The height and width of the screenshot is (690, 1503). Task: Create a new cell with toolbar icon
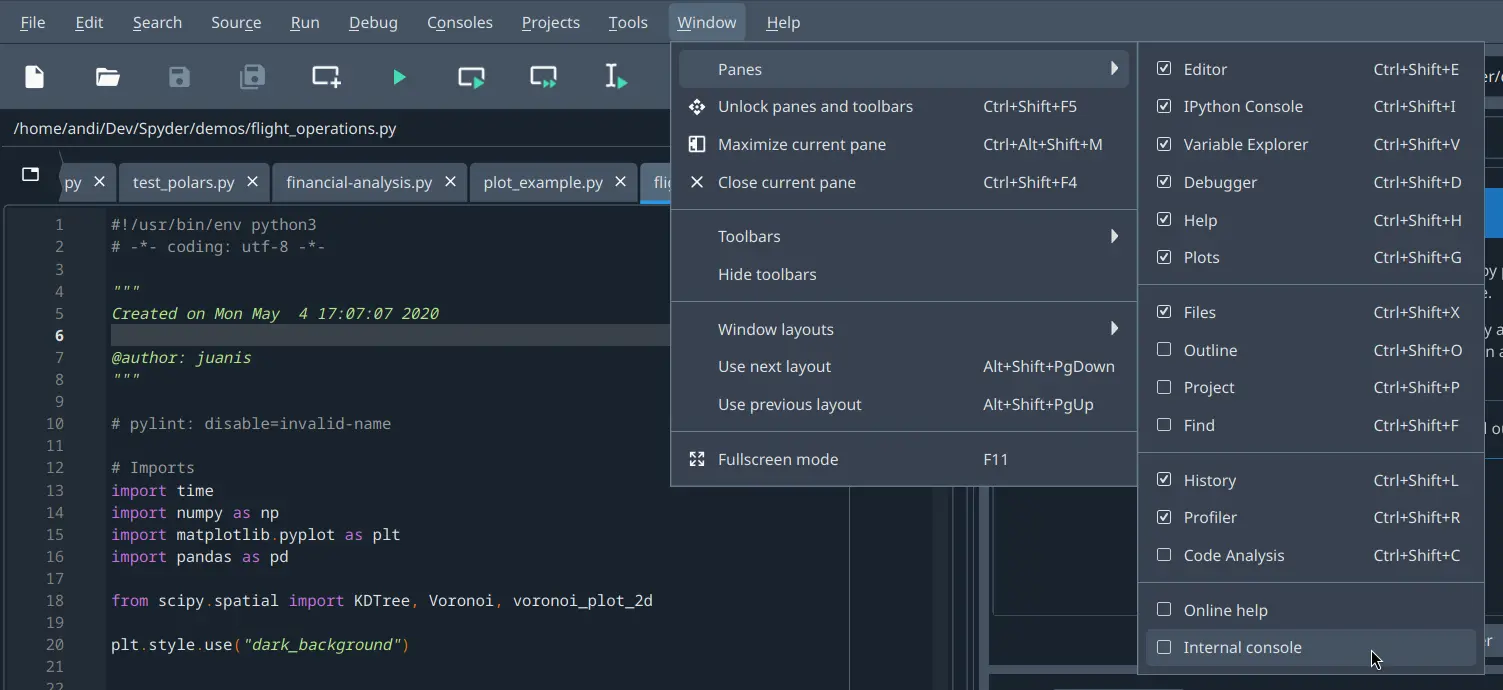click(326, 77)
